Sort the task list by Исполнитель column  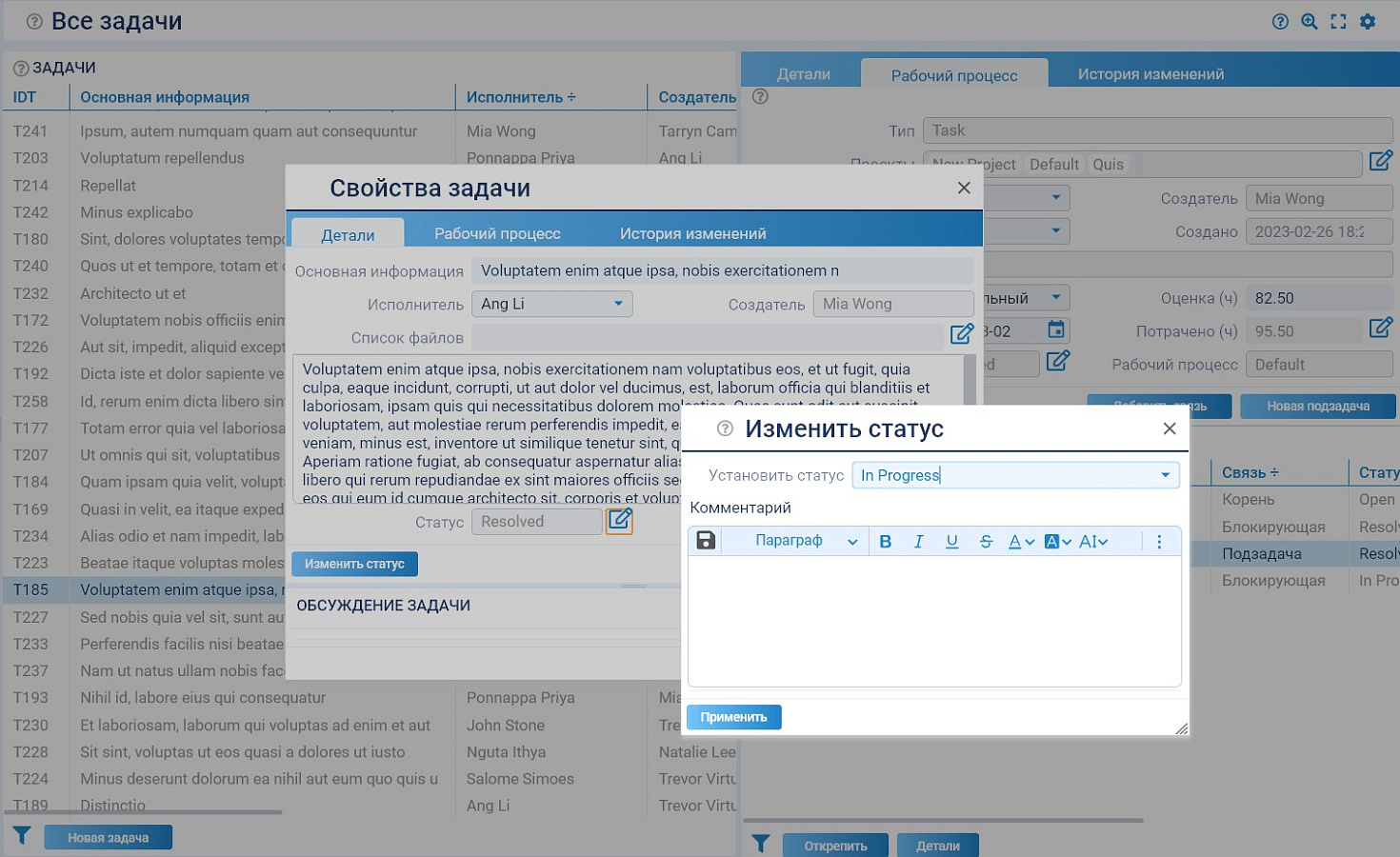coord(521,97)
